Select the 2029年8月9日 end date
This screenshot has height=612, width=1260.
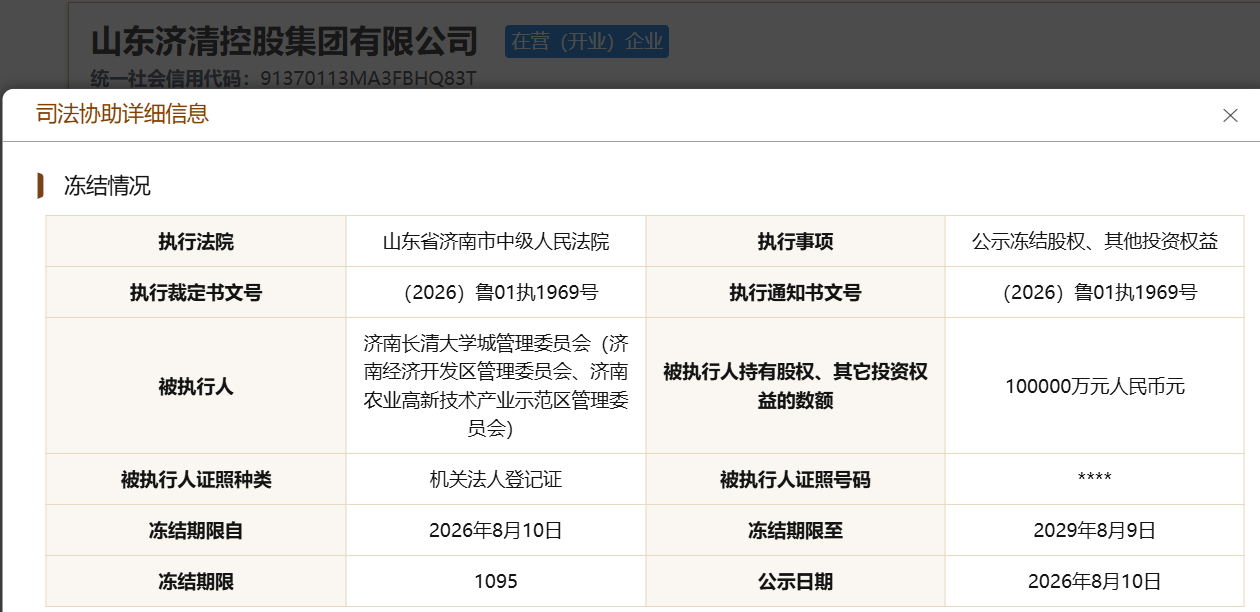(1095, 531)
